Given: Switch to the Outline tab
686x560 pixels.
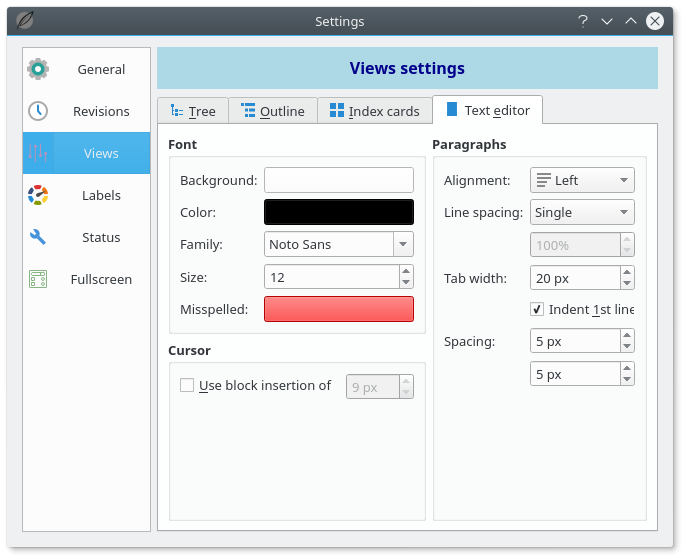Looking at the screenshot, I should pos(273,111).
